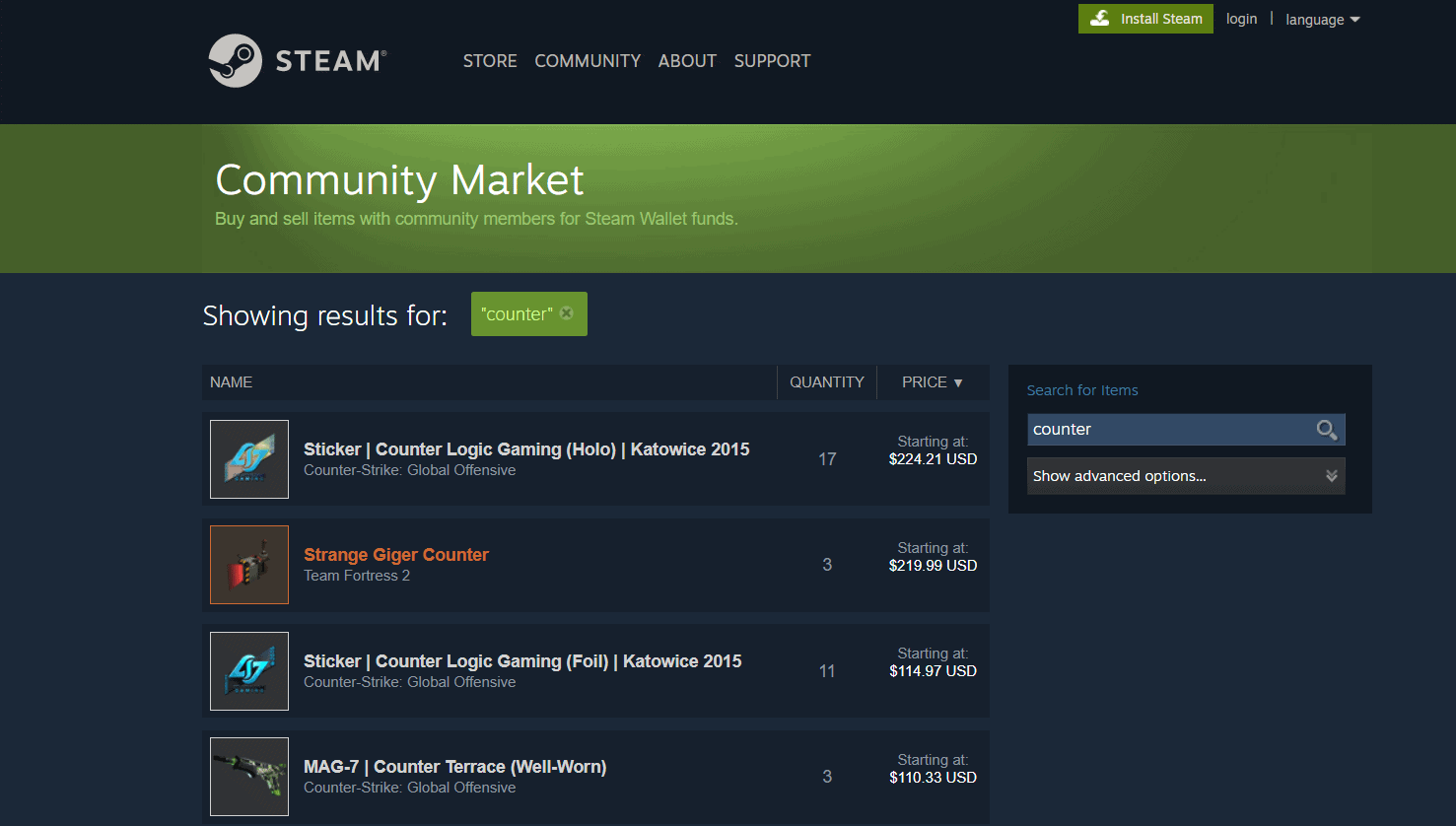Click the quantity 17 value
1456x826 pixels.
coord(827,459)
